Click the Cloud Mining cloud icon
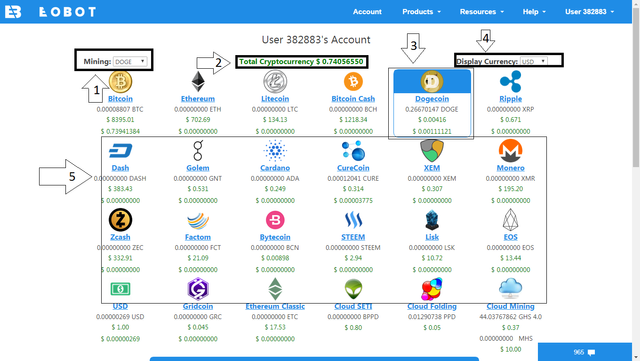640x361 pixels. pos(511,288)
